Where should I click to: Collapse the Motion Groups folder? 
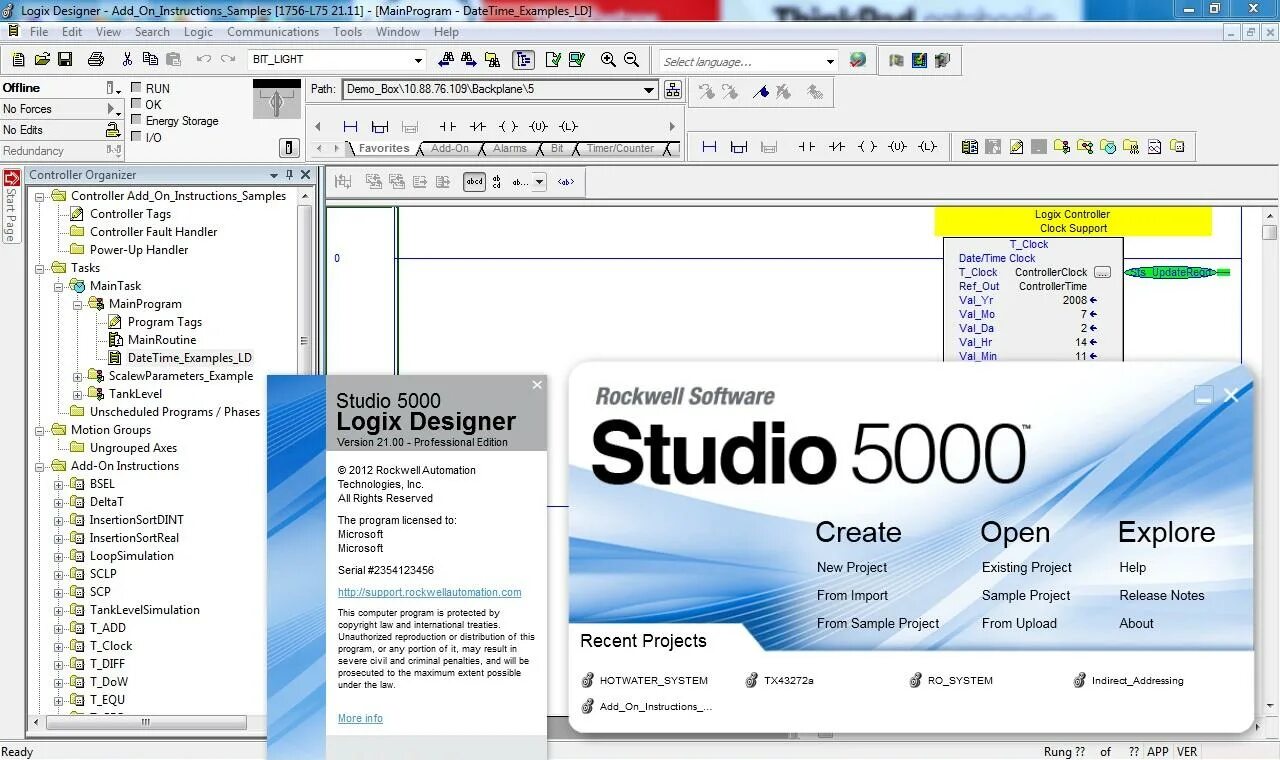40,430
